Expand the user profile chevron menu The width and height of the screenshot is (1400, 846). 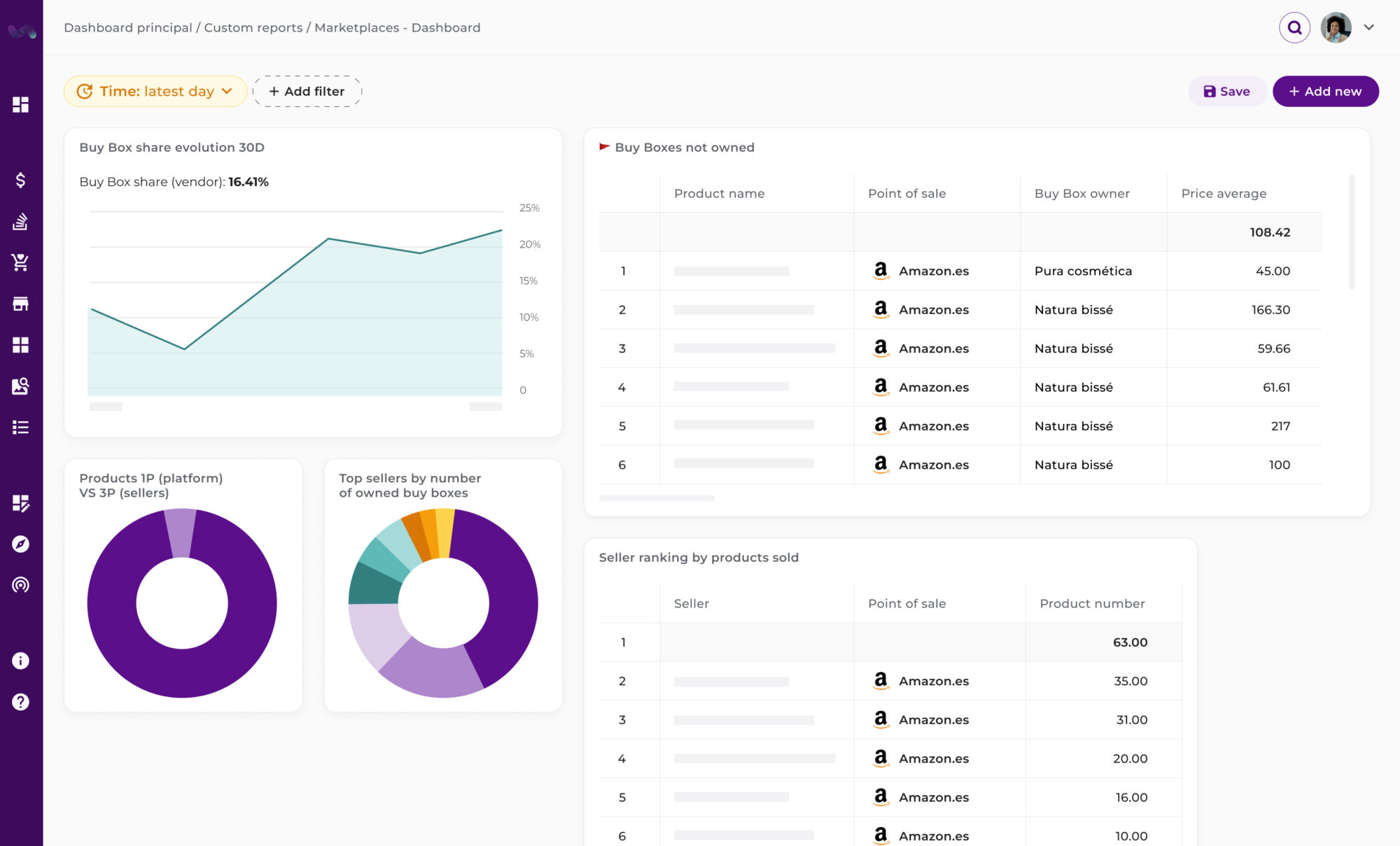pos(1368,27)
